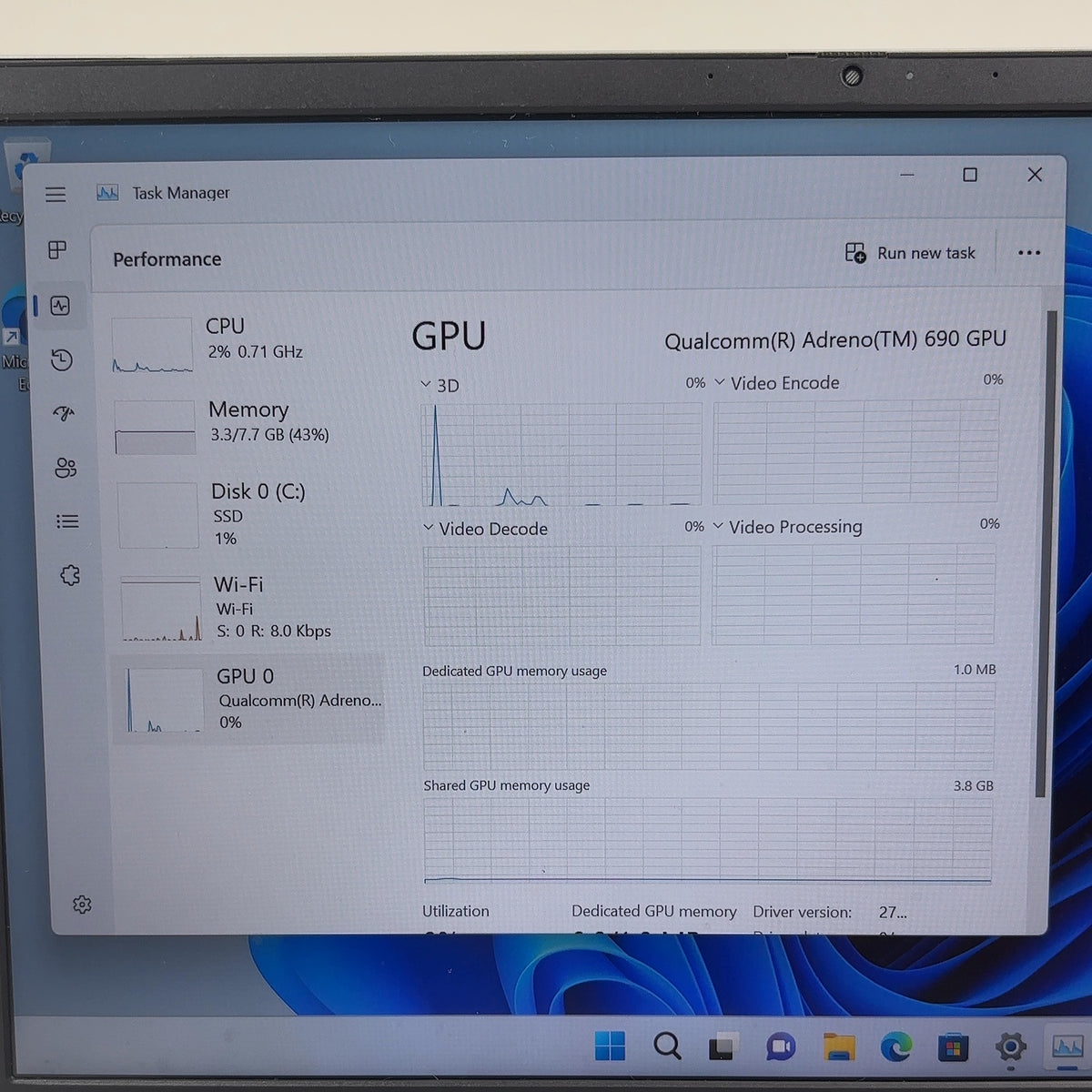Viewport: 1092px width, 1092px height.
Task: Click the Shared GPU memory usage graph
Action: 708,841
